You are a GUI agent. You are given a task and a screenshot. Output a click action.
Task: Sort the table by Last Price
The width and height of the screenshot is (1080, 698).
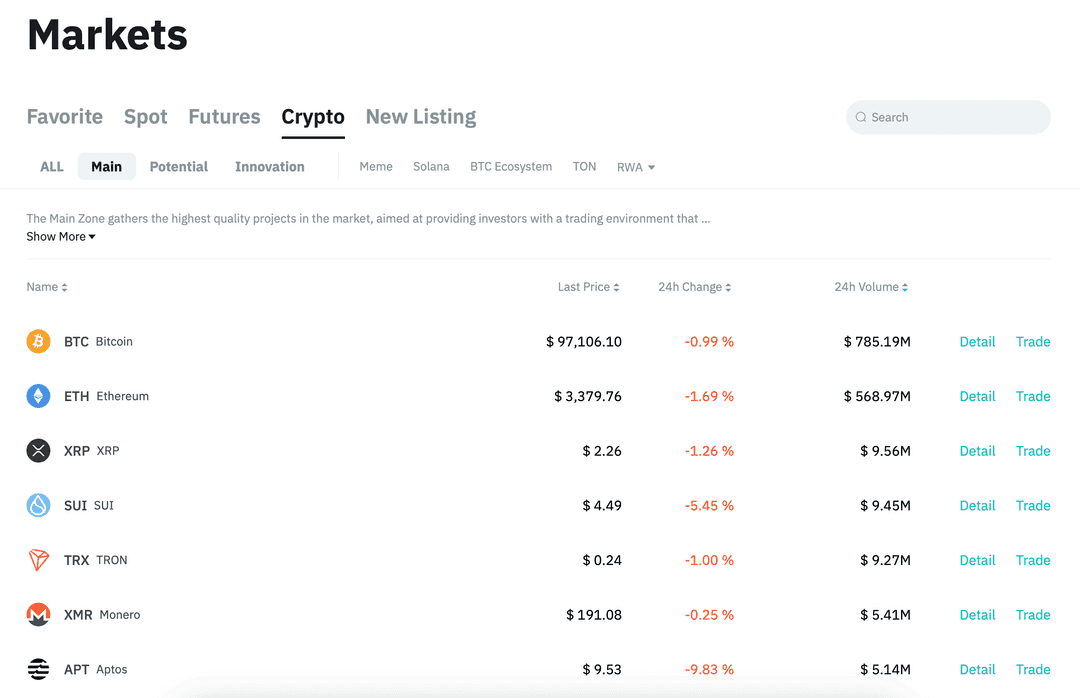coord(589,287)
